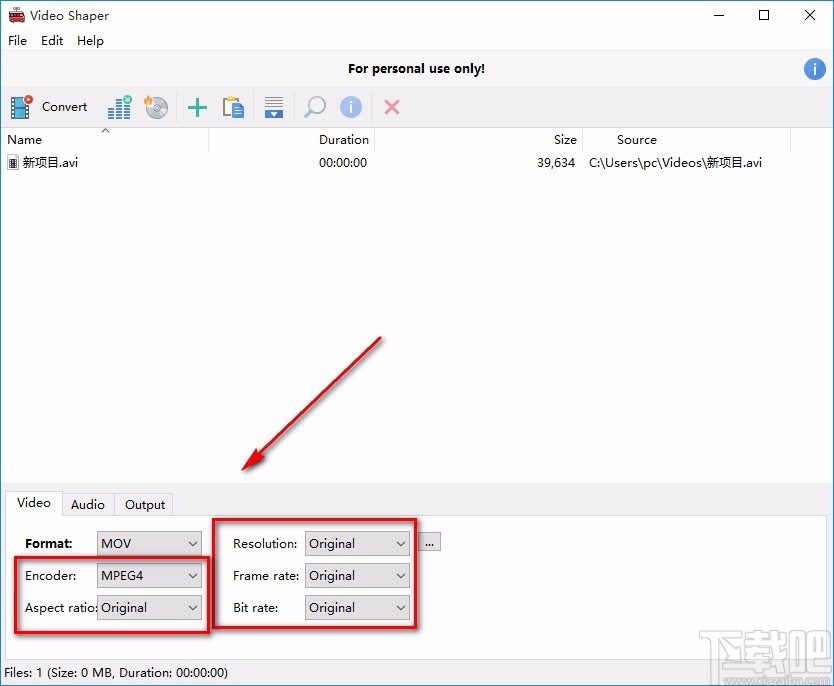834x686 pixels.
Task: Switch to the Audio tab
Action: click(x=88, y=505)
